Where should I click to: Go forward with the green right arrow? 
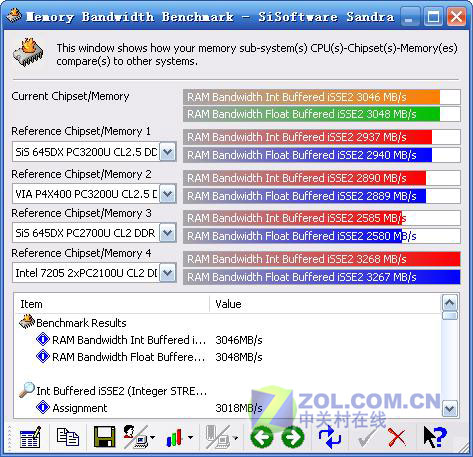coord(293,437)
